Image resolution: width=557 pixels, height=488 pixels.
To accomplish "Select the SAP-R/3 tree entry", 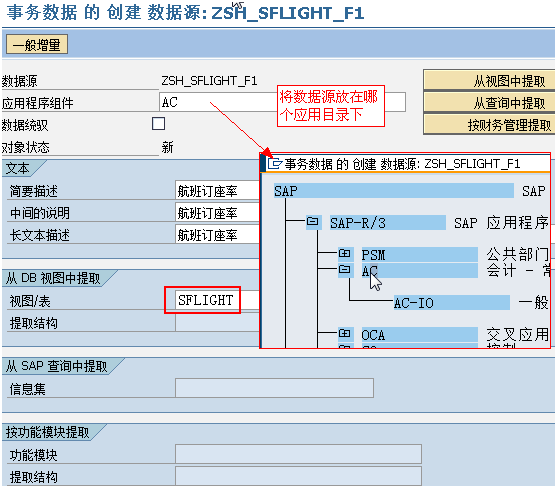I will pyautogui.click(x=388, y=223).
